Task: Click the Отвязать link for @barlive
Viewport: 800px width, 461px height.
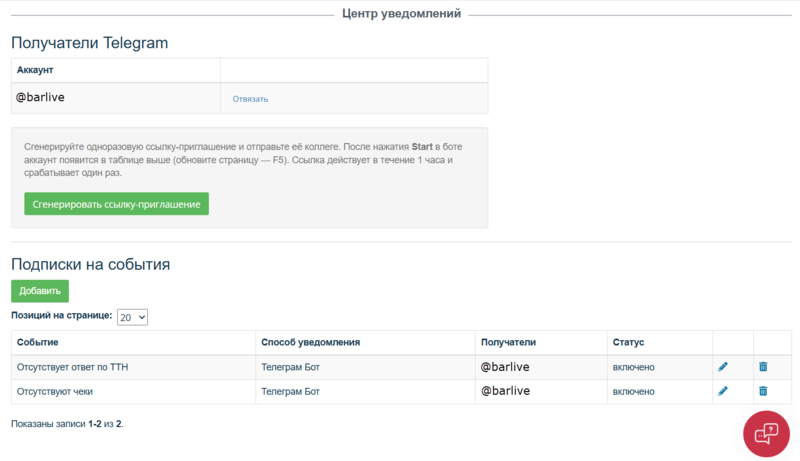Action: pos(250,99)
